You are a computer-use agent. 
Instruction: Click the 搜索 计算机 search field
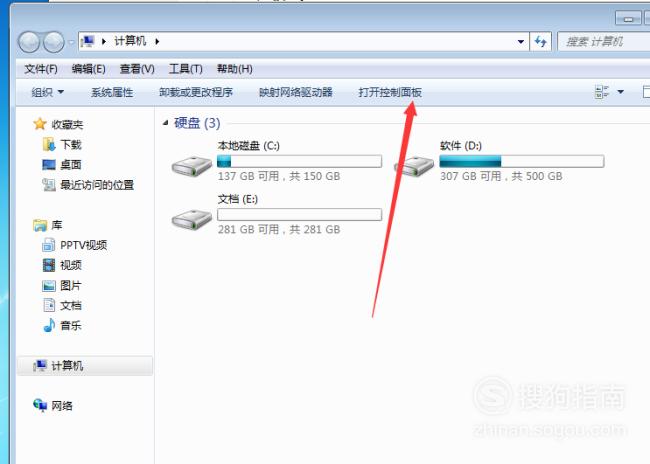[x=604, y=41]
